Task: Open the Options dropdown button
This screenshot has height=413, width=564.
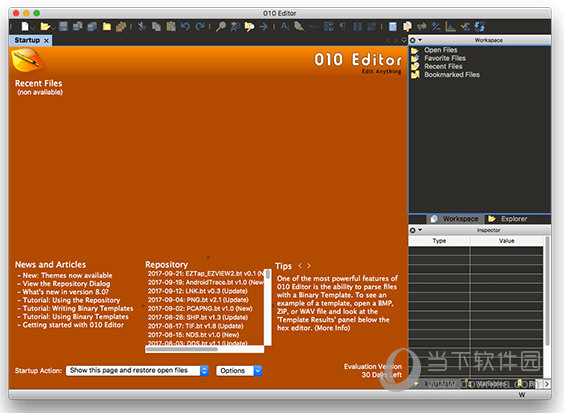Action: click(239, 371)
